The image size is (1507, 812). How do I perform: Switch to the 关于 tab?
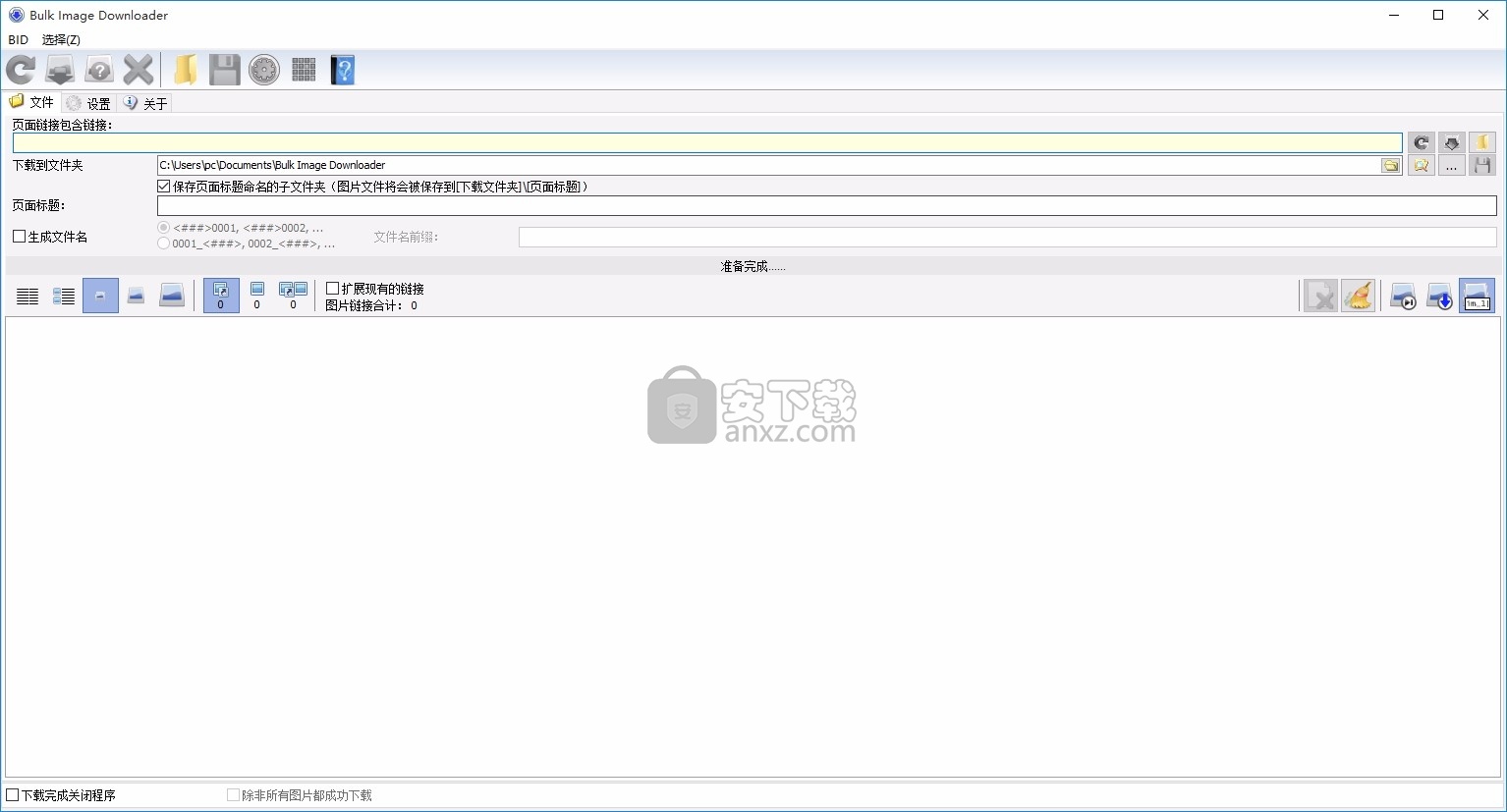145,103
